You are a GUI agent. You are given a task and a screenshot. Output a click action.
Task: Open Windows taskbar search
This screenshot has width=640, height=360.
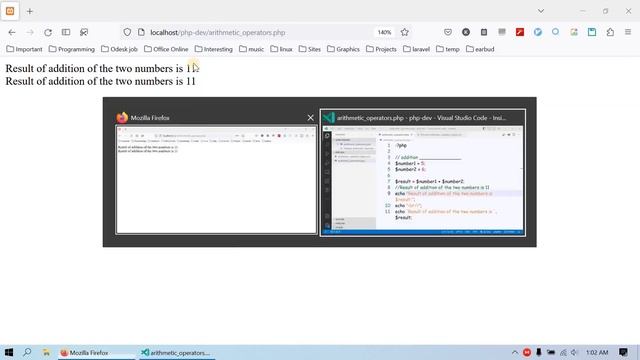[27, 352]
